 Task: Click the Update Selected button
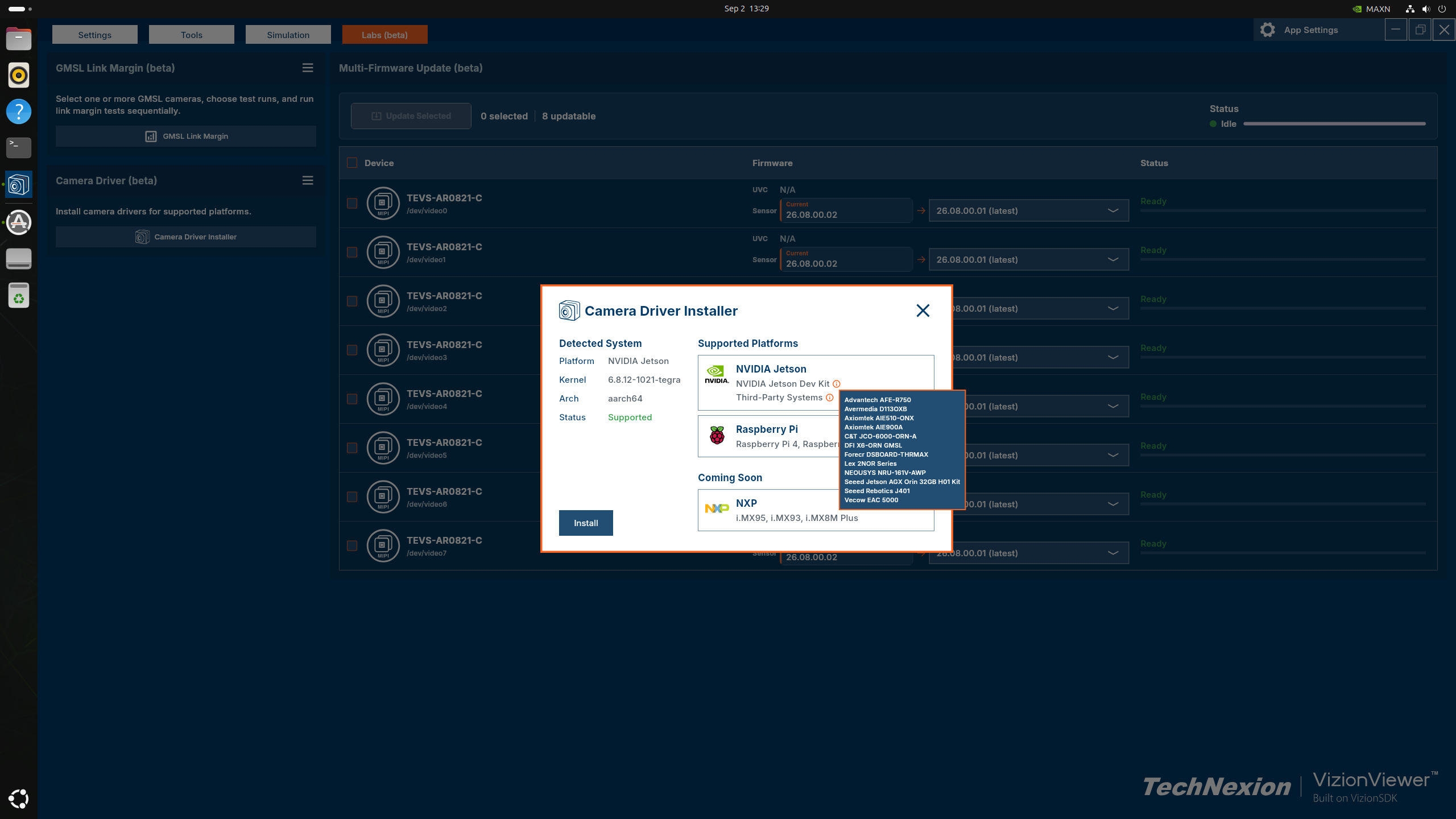click(411, 116)
